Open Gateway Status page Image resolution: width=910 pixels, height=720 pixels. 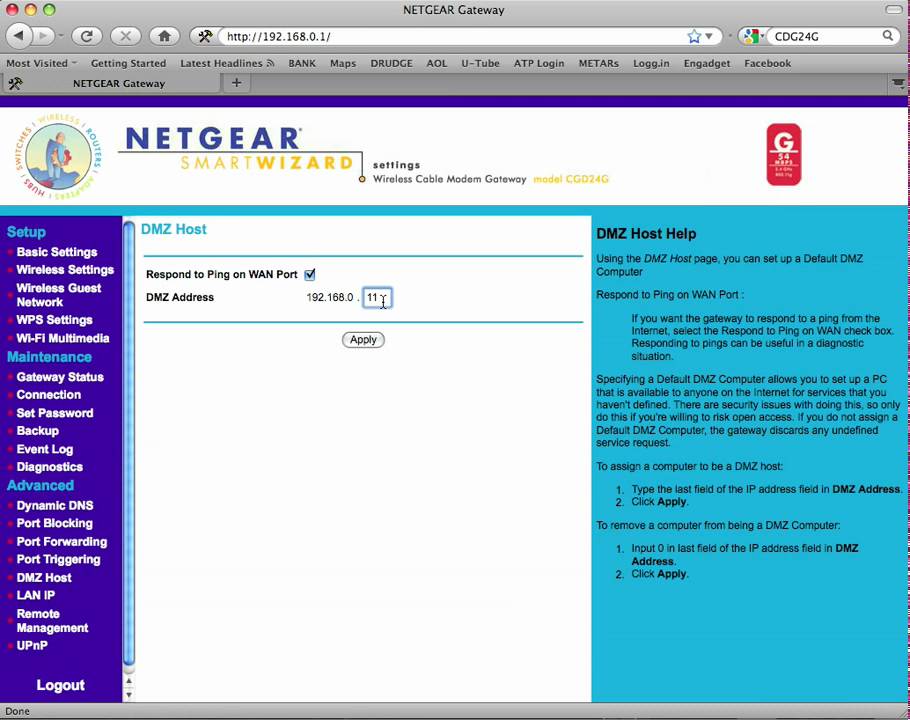click(x=60, y=377)
